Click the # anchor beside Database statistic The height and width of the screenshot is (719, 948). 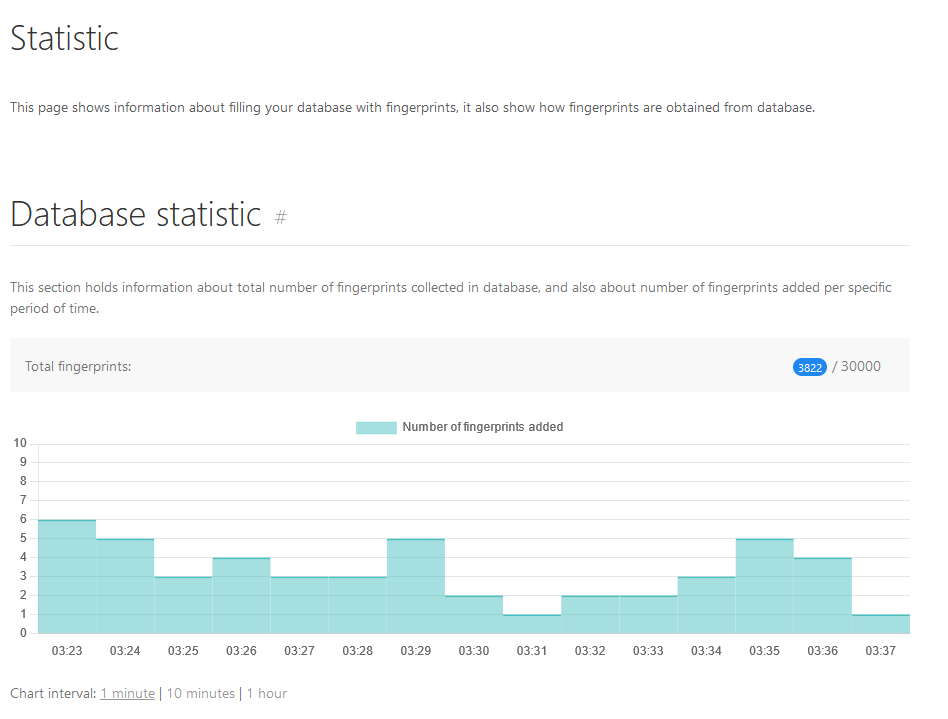(281, 217)
